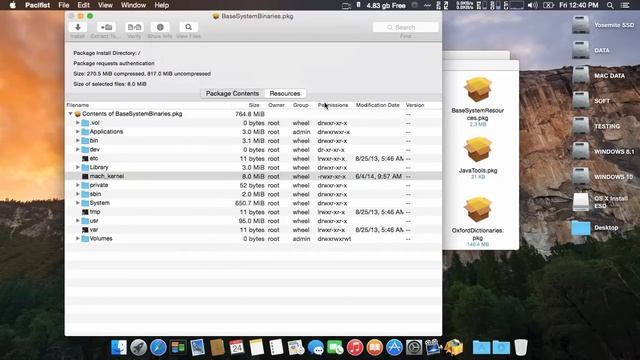Expand the System folder
640x360 pixels.
78,203
